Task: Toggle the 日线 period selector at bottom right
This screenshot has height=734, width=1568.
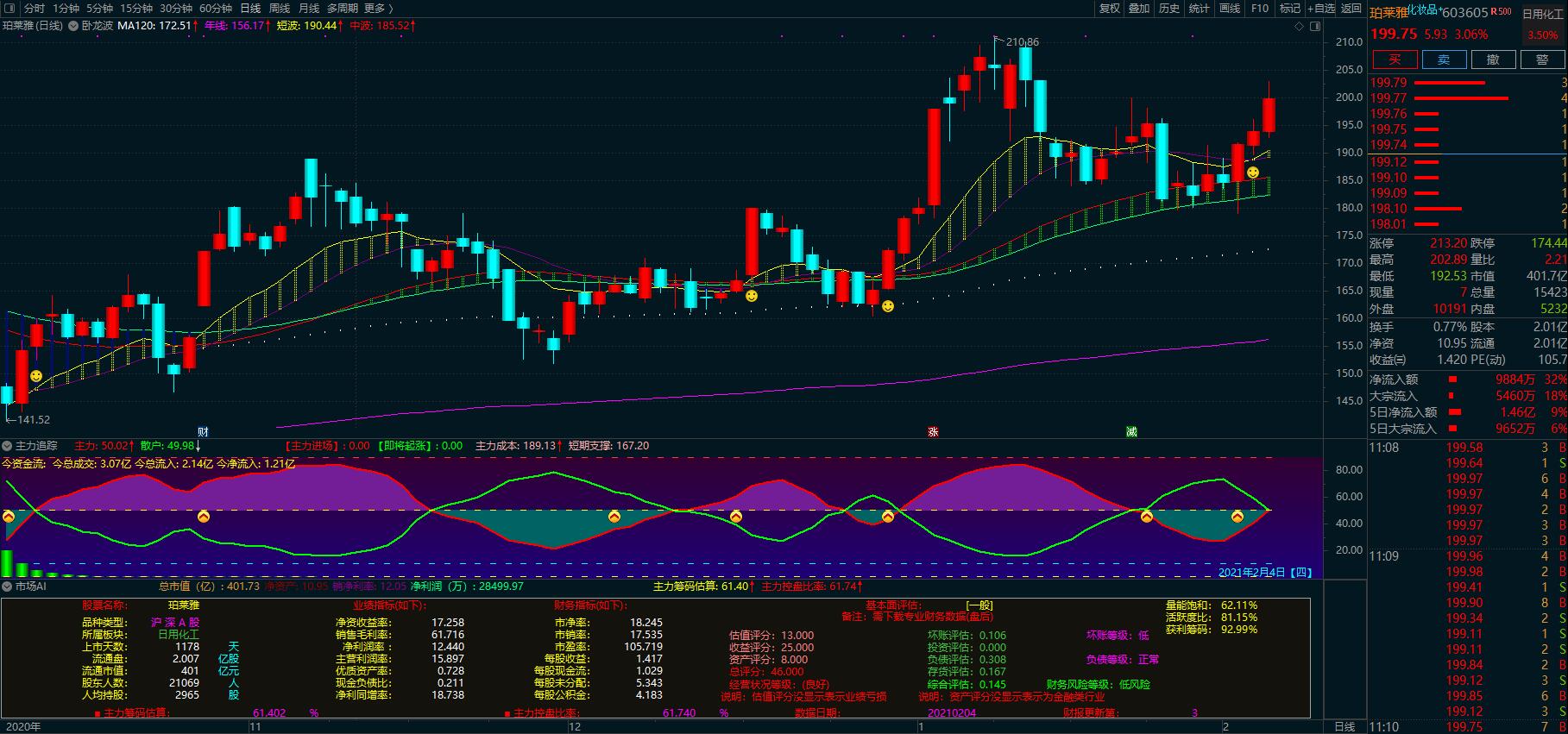Action: 1344,726
